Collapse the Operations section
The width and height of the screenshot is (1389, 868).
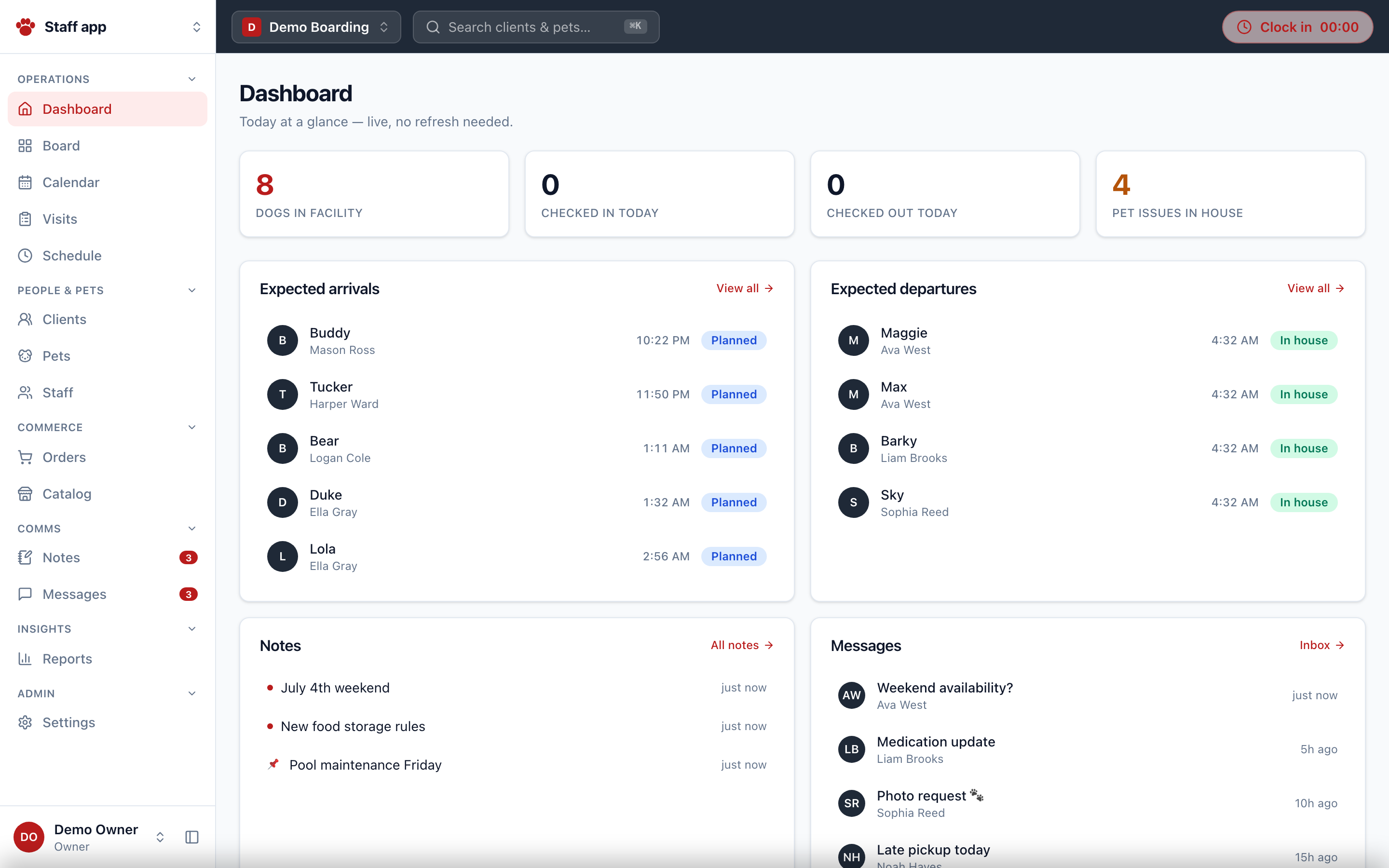(192, 79)
